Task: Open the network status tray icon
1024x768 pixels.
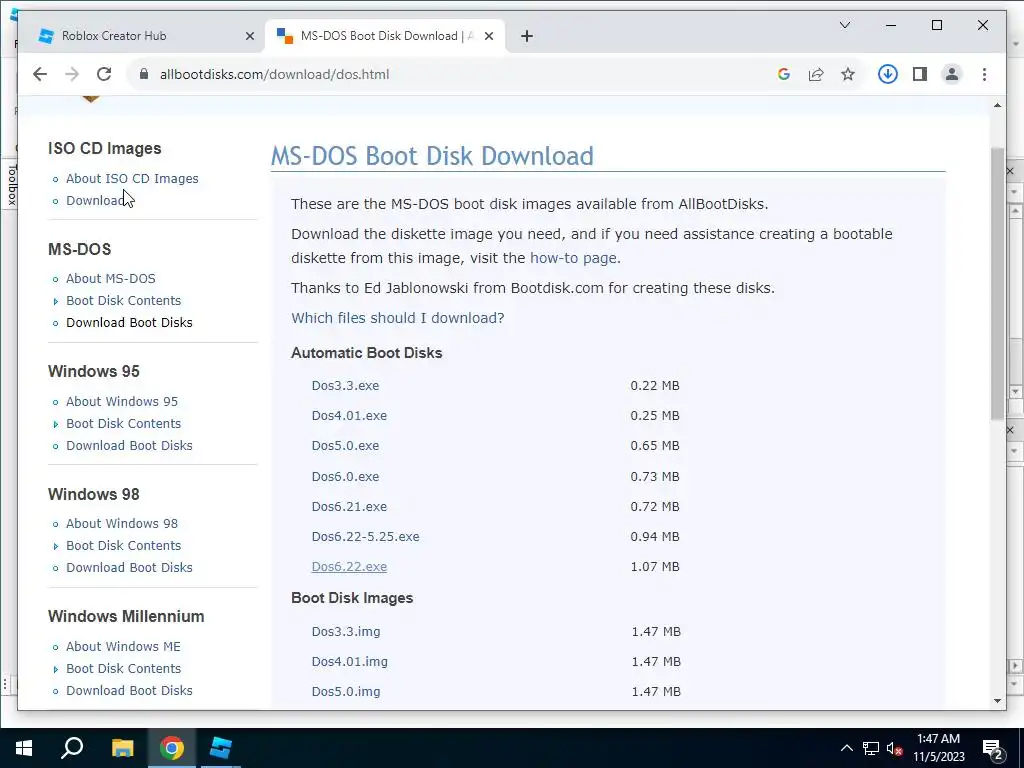Action: pyautogui.click(x=871, y=748)
